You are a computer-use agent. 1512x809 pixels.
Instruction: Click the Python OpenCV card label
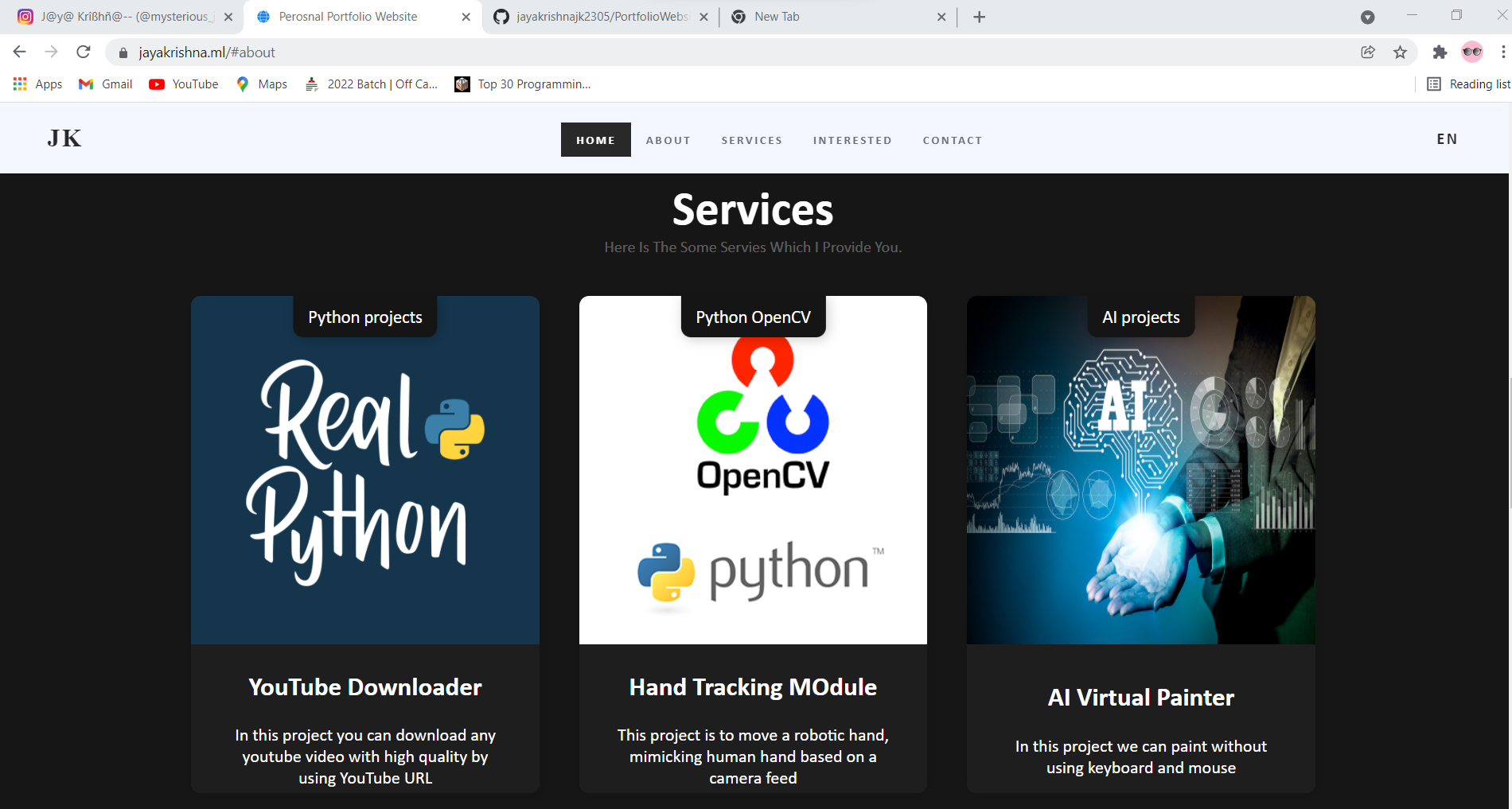[x=754, y=317]
